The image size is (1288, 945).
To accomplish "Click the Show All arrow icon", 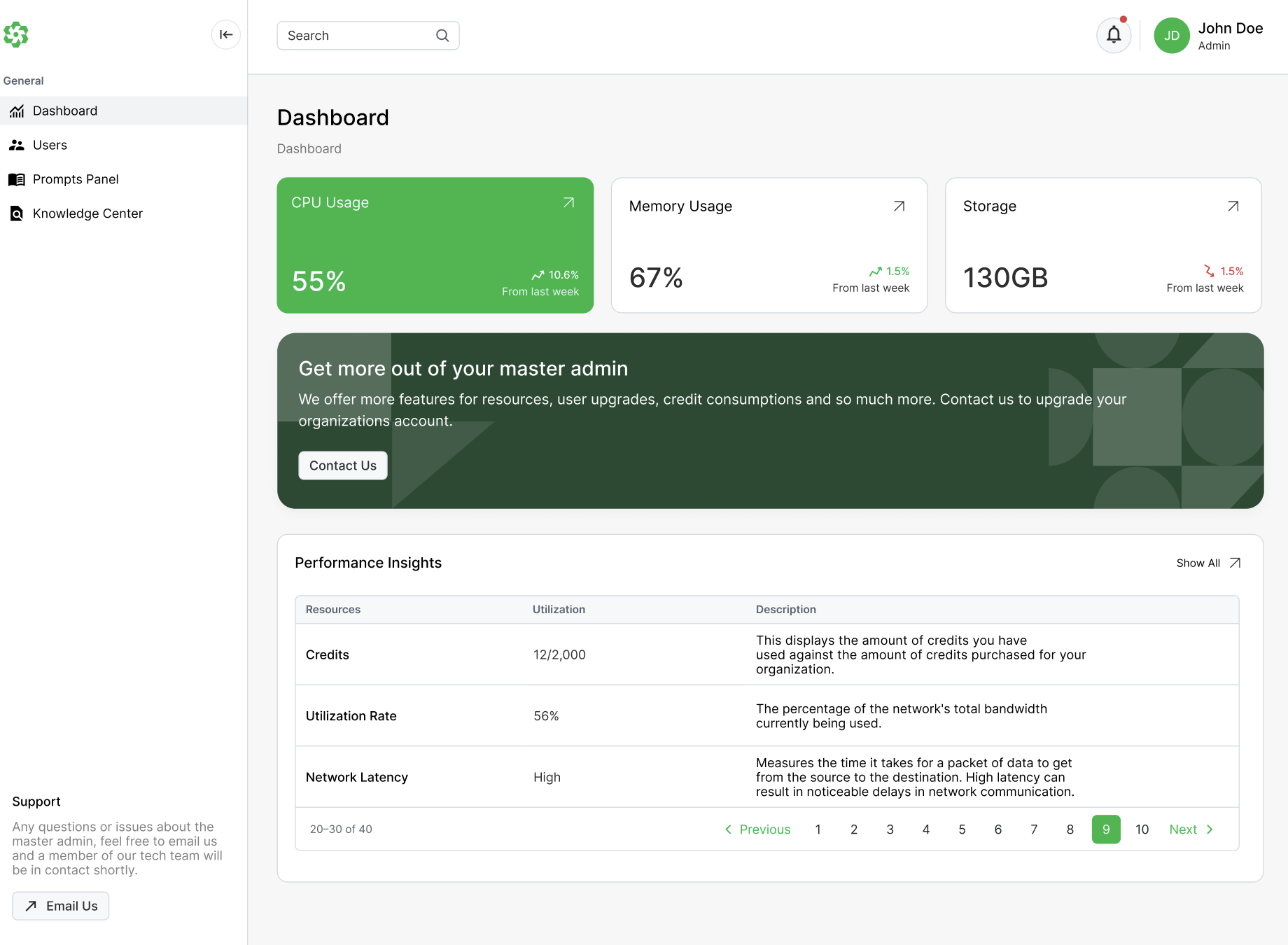I will pyautogui.click(x=1235, y=563).
